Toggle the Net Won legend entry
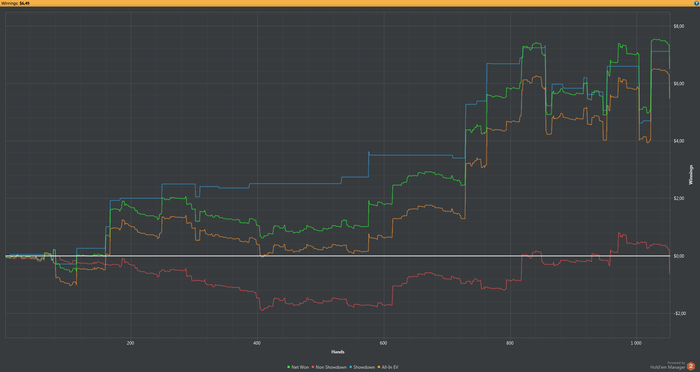 (x=298, y=367)
